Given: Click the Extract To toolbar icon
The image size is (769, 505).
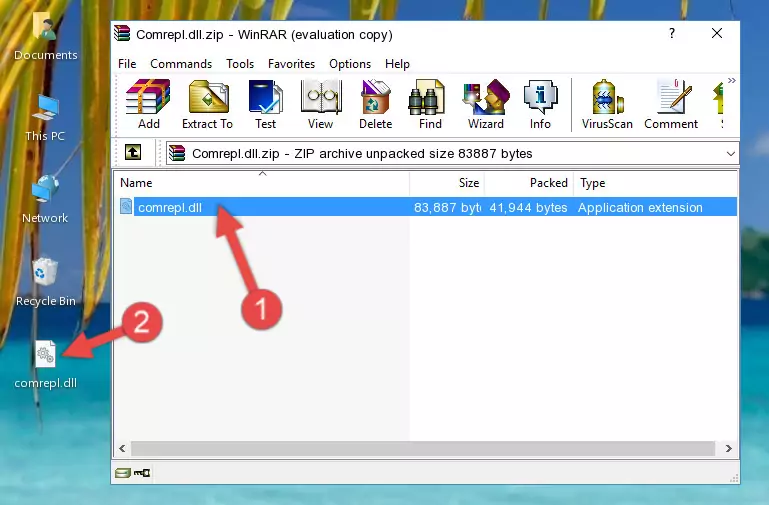Looking at the screenshot, I should click(x=207, y=104).
